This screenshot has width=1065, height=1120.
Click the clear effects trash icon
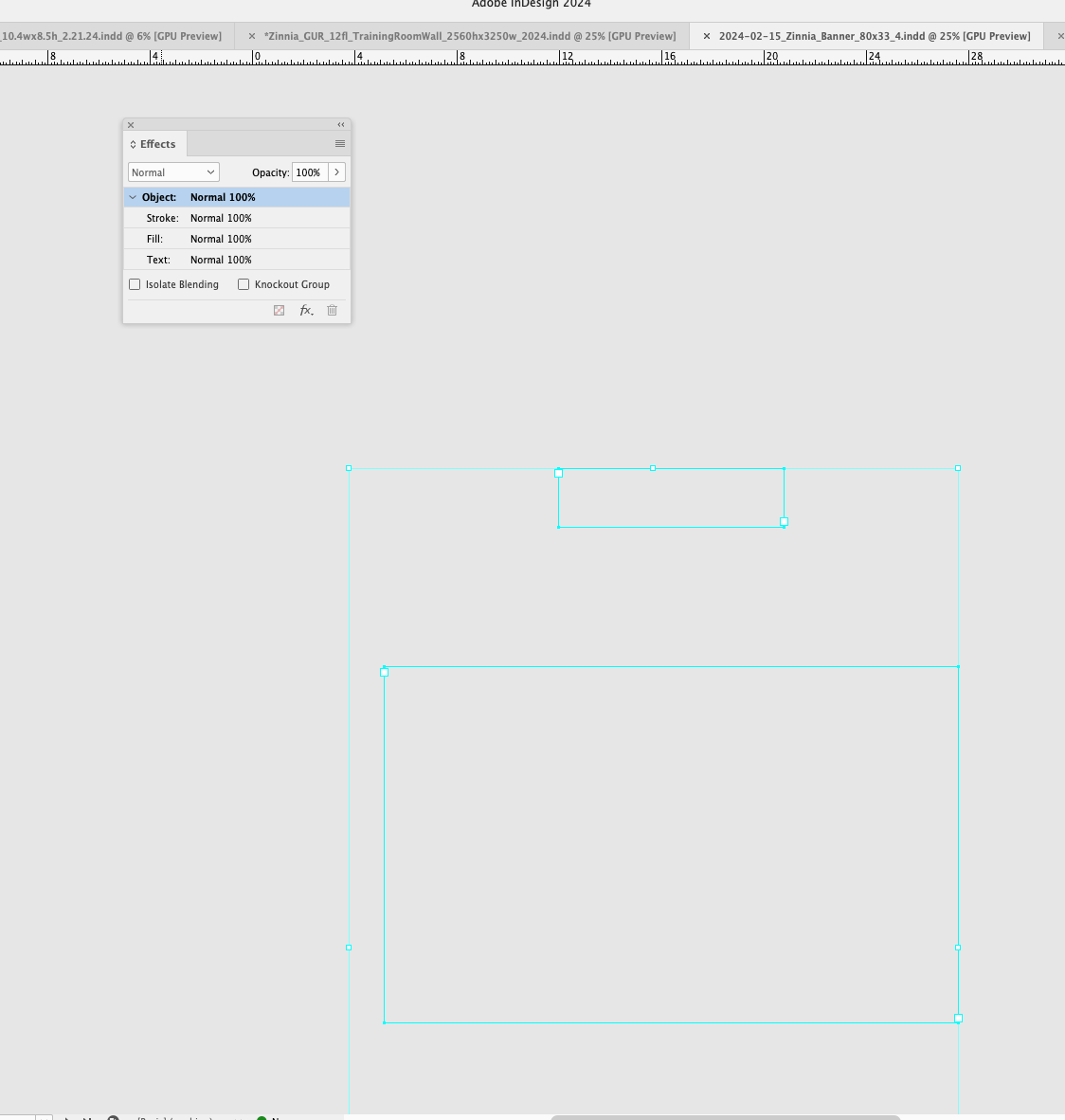331,310
